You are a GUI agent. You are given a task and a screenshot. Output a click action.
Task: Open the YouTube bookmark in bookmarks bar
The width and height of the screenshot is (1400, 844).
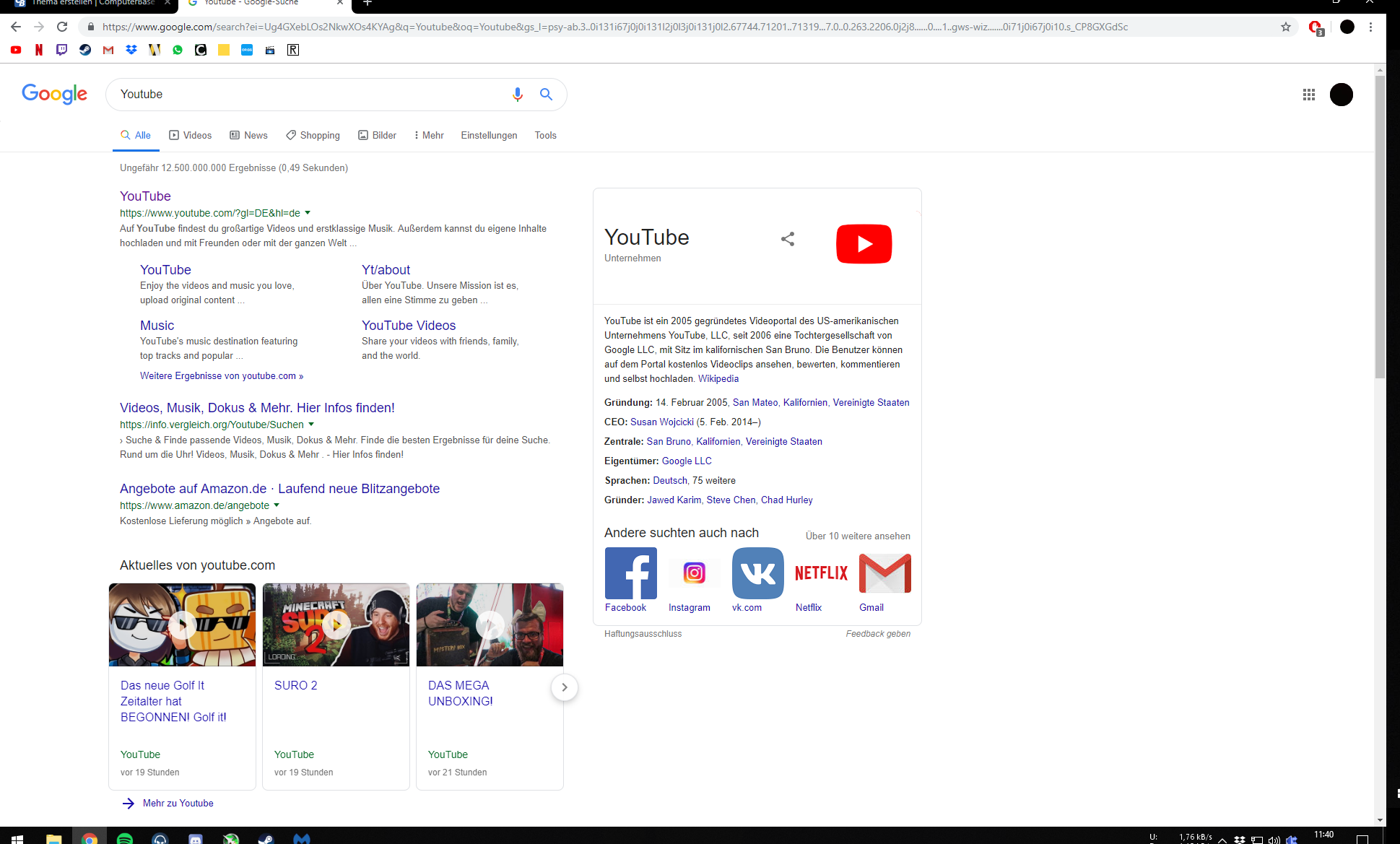click(16, 50)
